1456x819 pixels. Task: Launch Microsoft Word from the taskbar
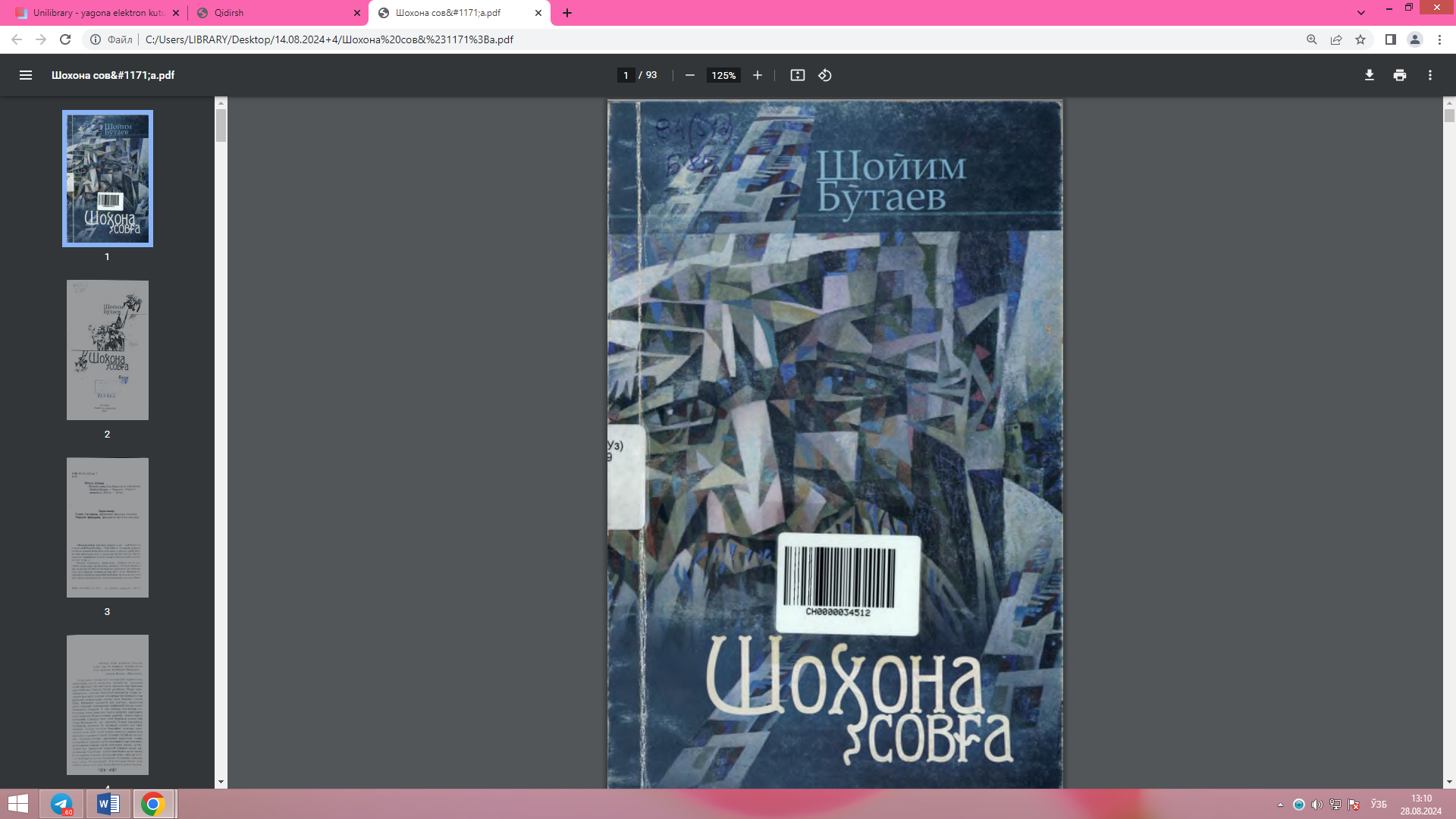[106, 803]
